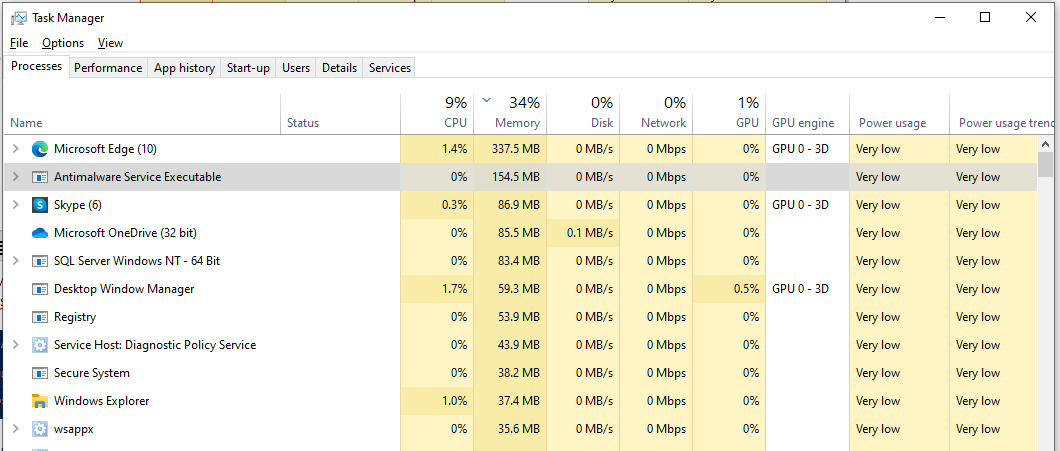Select the Antimalware Service Executable row
Screen dimensions: 1060x451
tap(137, 177)
